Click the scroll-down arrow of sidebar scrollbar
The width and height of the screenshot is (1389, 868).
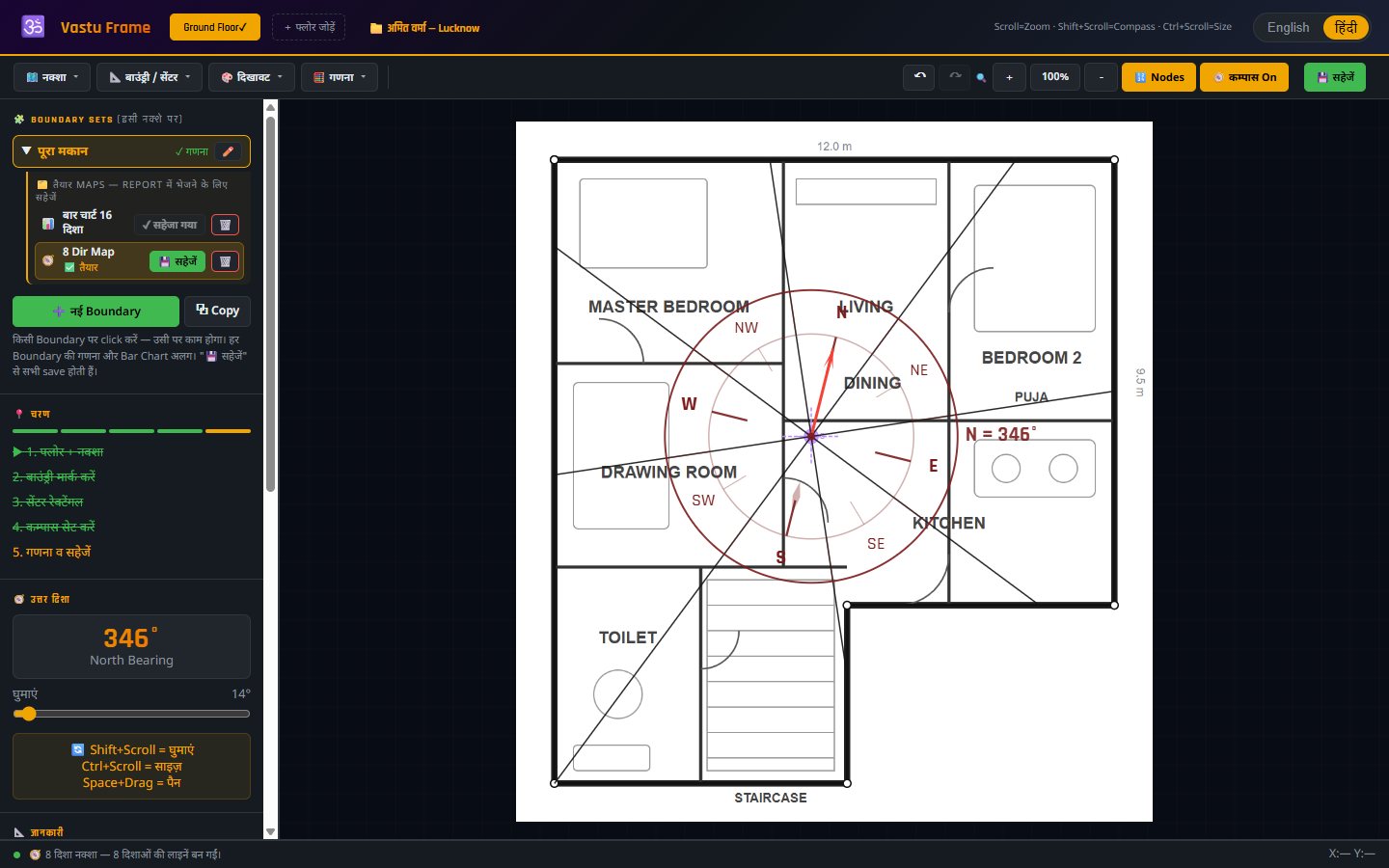point(270,831)
